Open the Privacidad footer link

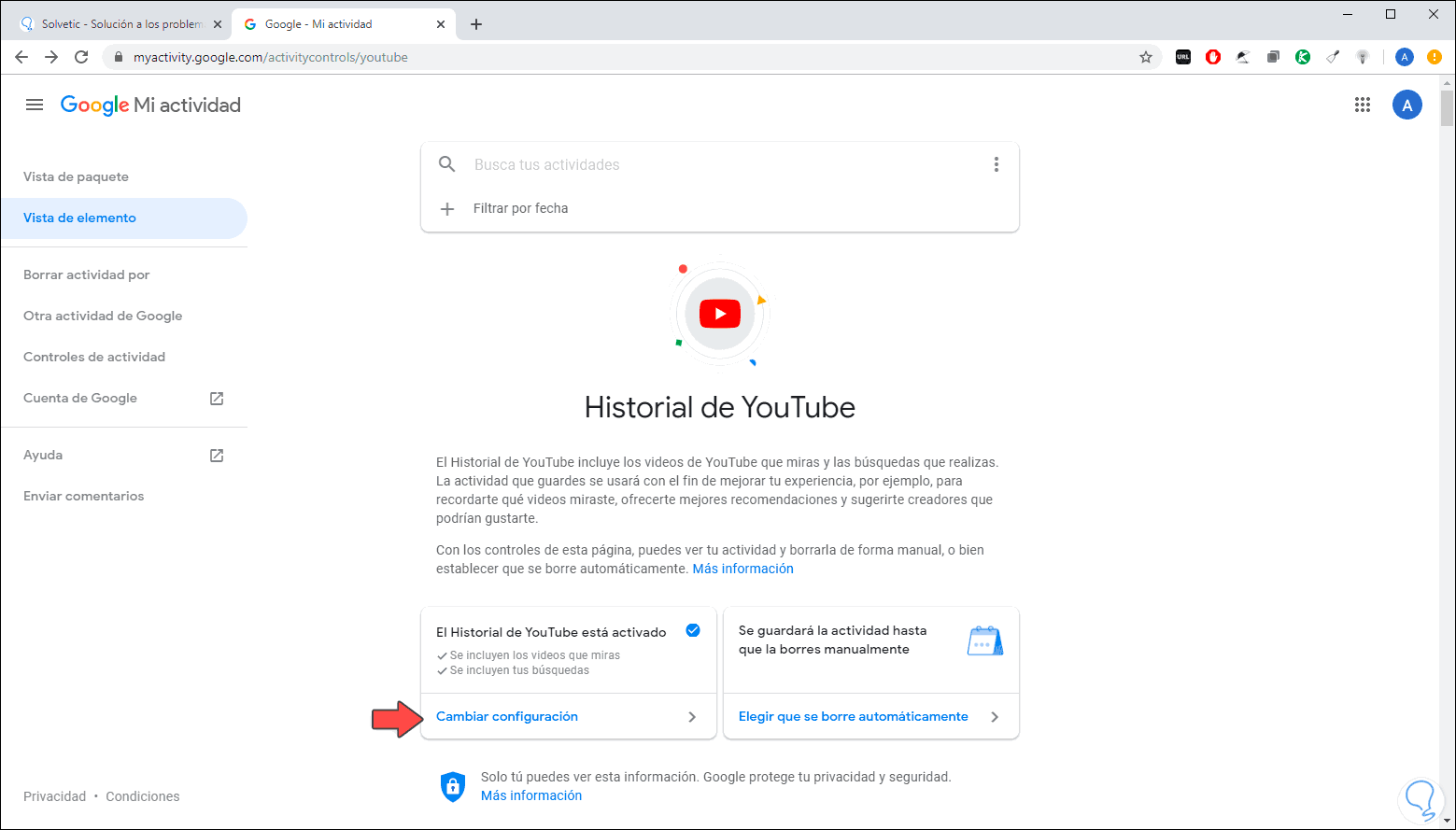click(54, 796)
